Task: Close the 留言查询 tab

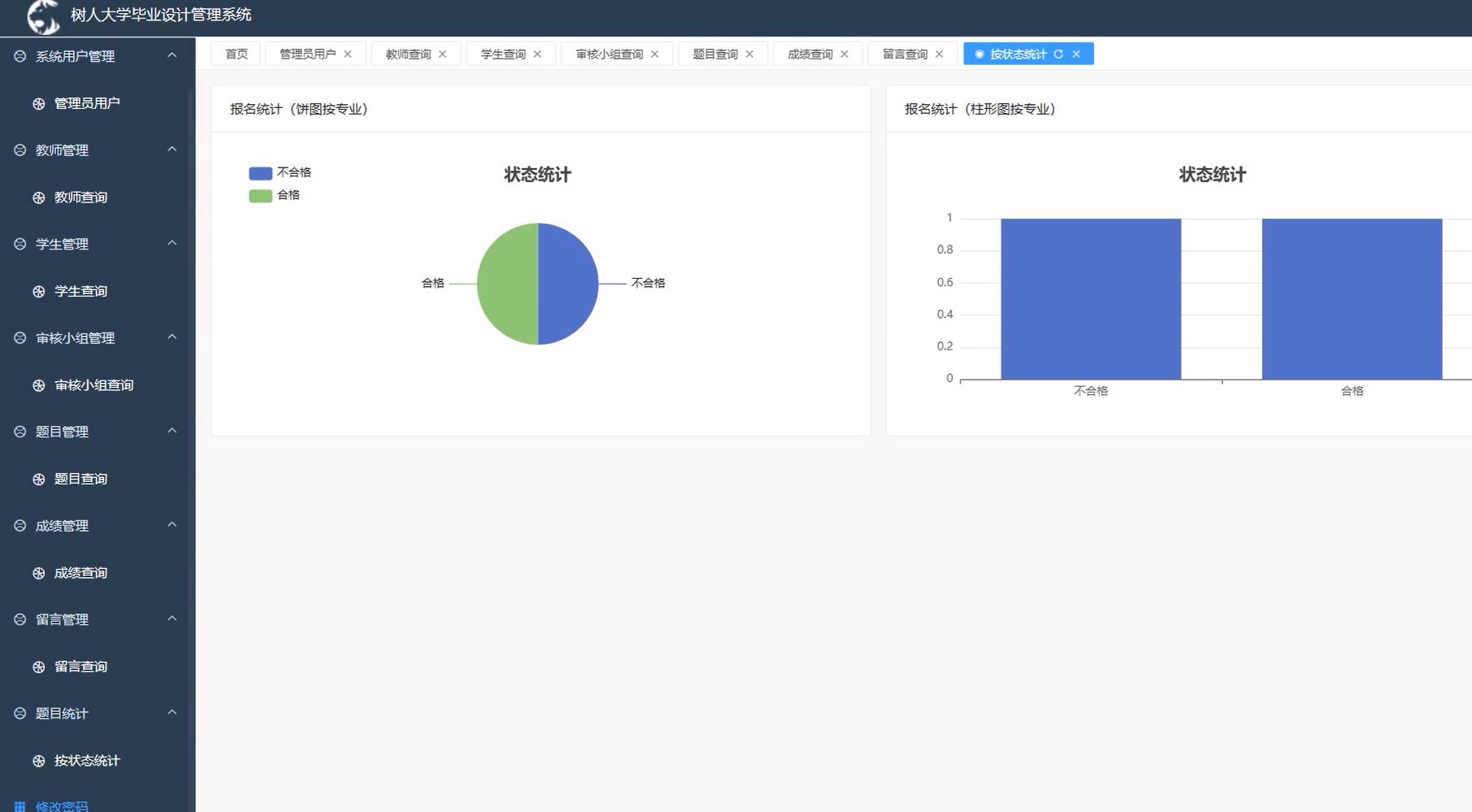Action: coord(940,53)
